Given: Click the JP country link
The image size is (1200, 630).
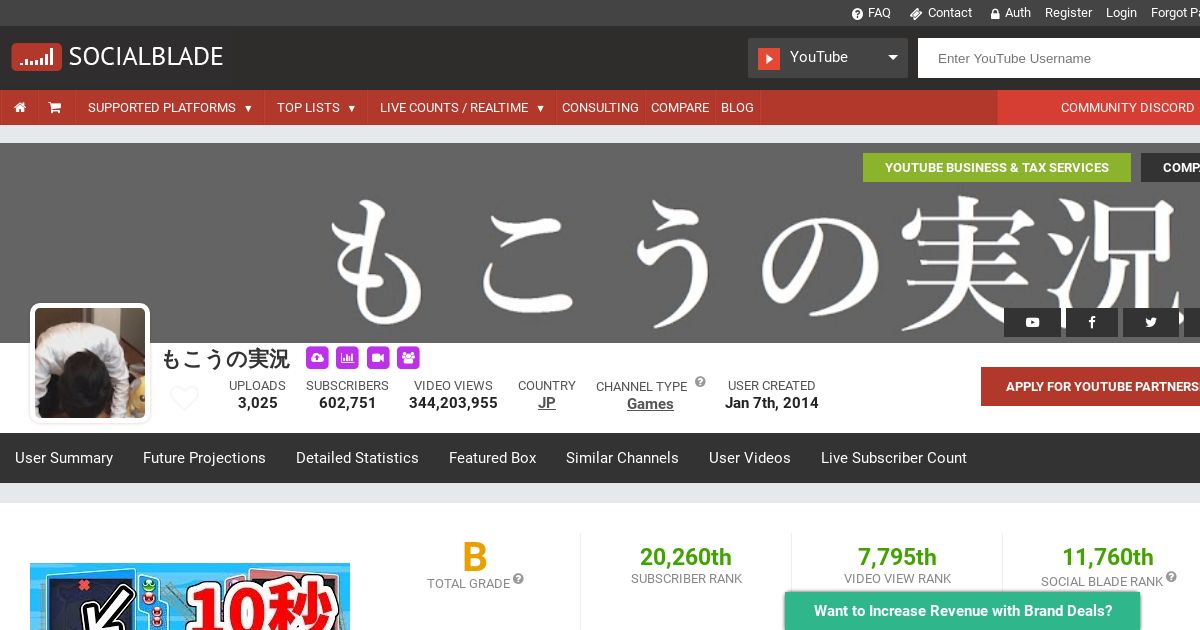Looking at the screenshot, I should [x=547, y=403].
